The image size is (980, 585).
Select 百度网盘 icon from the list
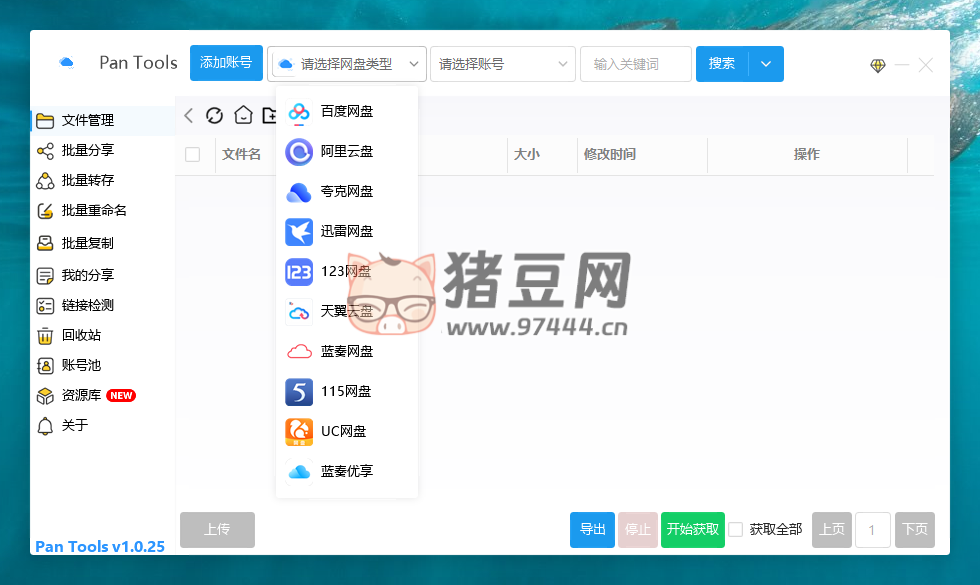tap(299, 111)
